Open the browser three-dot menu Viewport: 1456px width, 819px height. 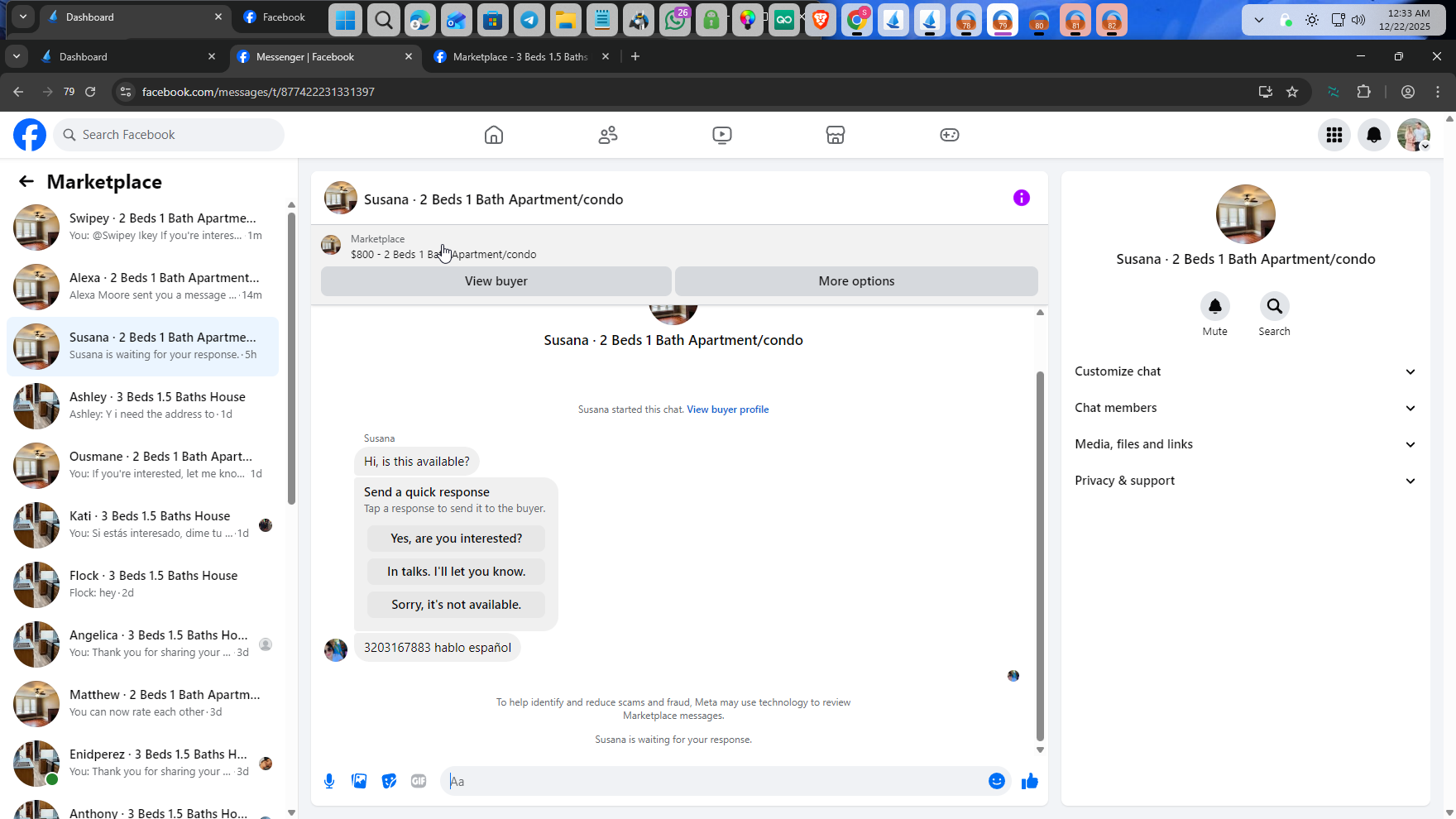1438,92
